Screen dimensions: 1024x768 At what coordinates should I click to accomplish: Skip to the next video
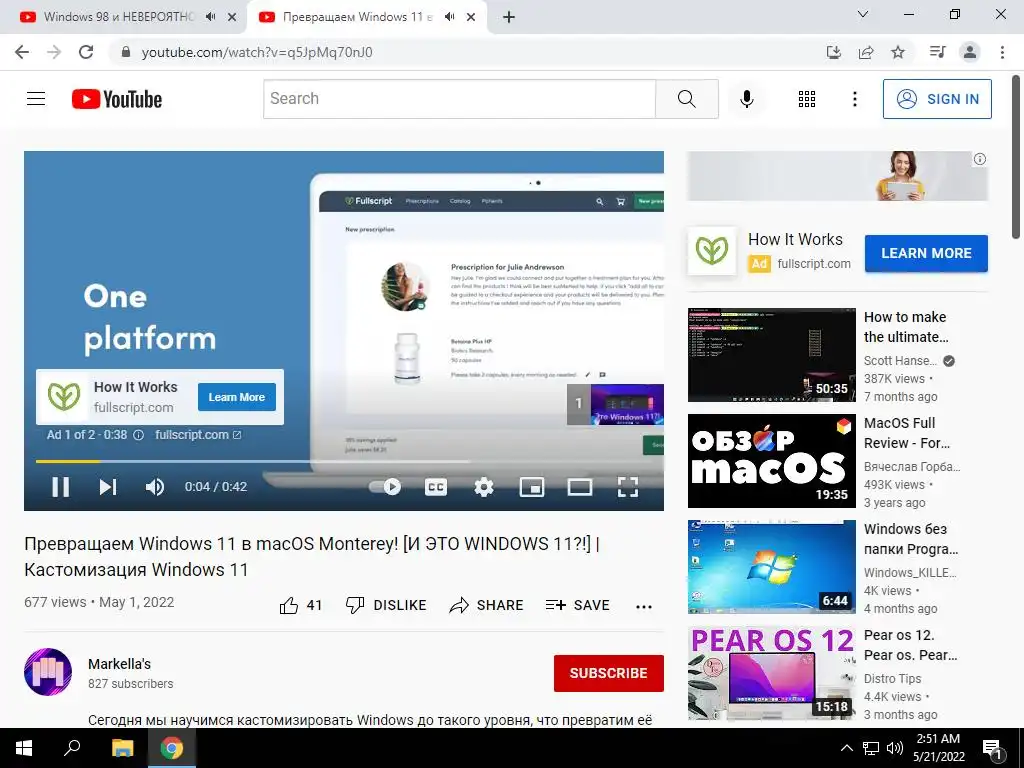click(x=108, y=487)
